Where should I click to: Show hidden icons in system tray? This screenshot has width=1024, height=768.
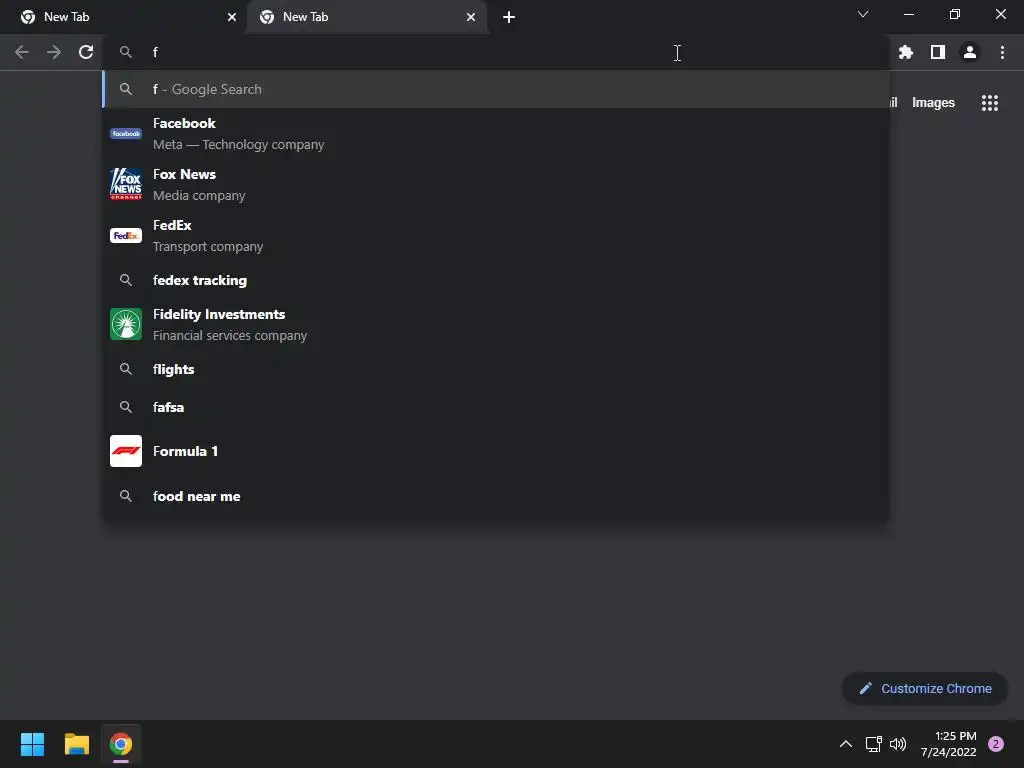pos(846,744)
